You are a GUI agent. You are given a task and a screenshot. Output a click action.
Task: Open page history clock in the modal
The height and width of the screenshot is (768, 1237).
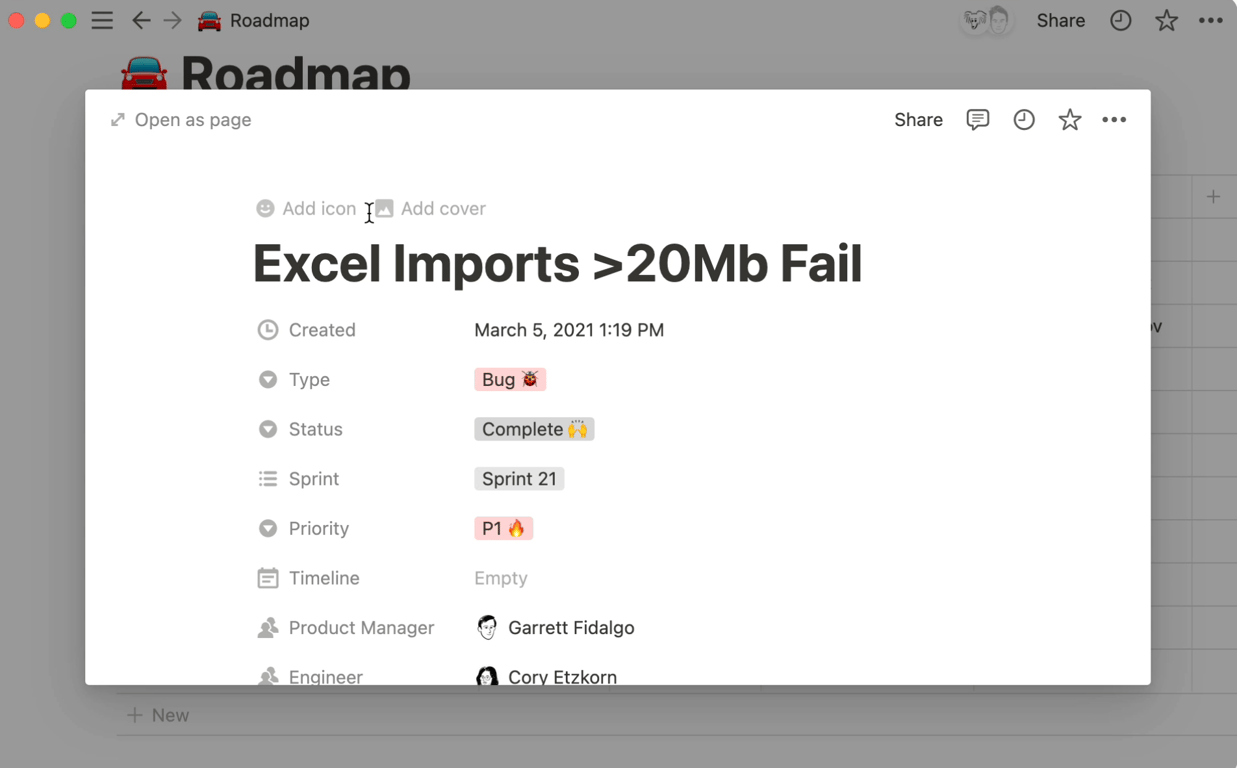(1023, 120)
